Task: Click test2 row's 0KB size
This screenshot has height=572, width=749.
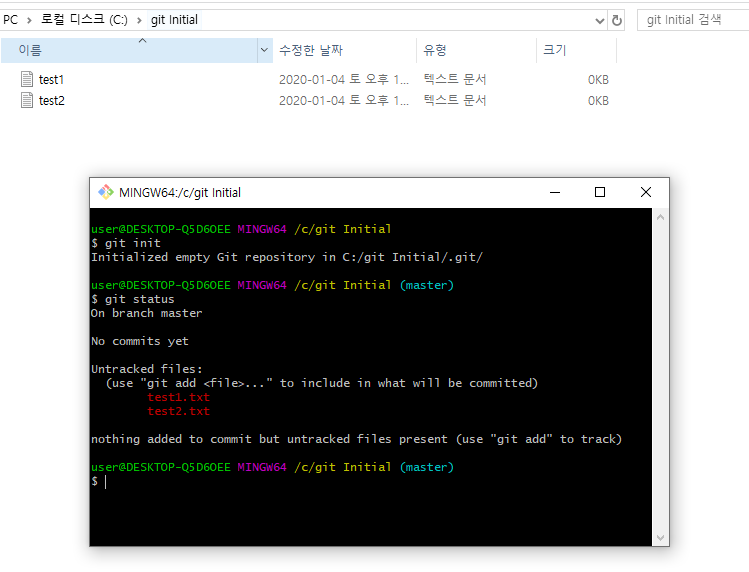Action: click(598, 101)
